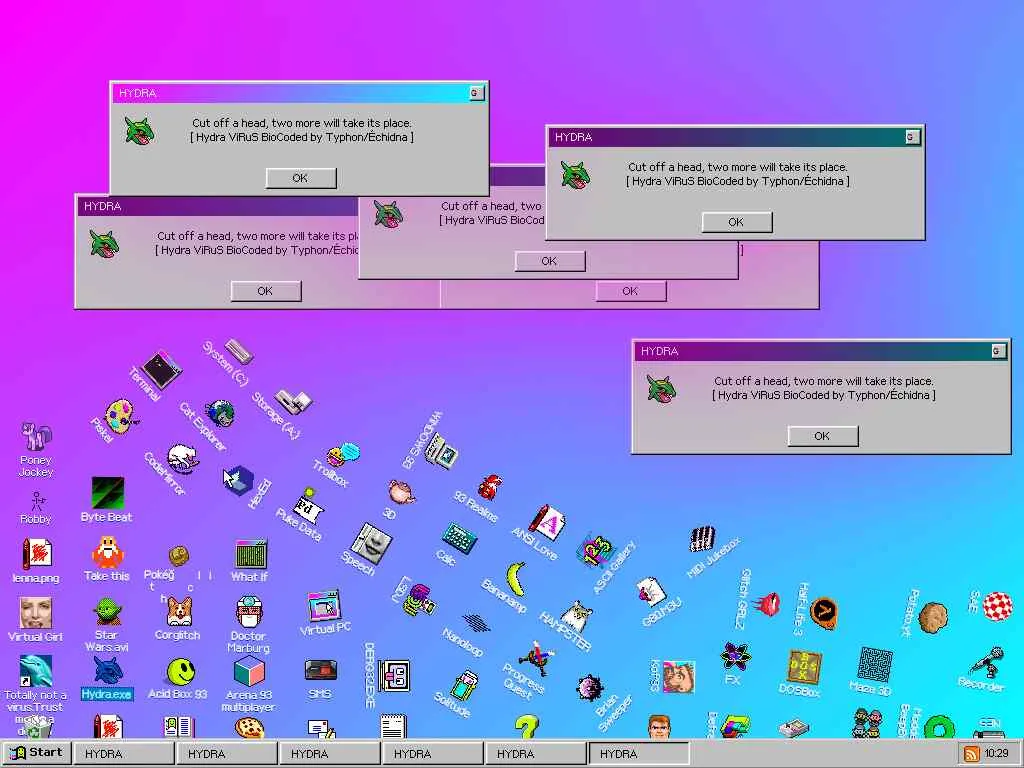Click the 10:29 taskbar clock
The height and width of the screenshot is (768, 1024).
click(997, 754)
